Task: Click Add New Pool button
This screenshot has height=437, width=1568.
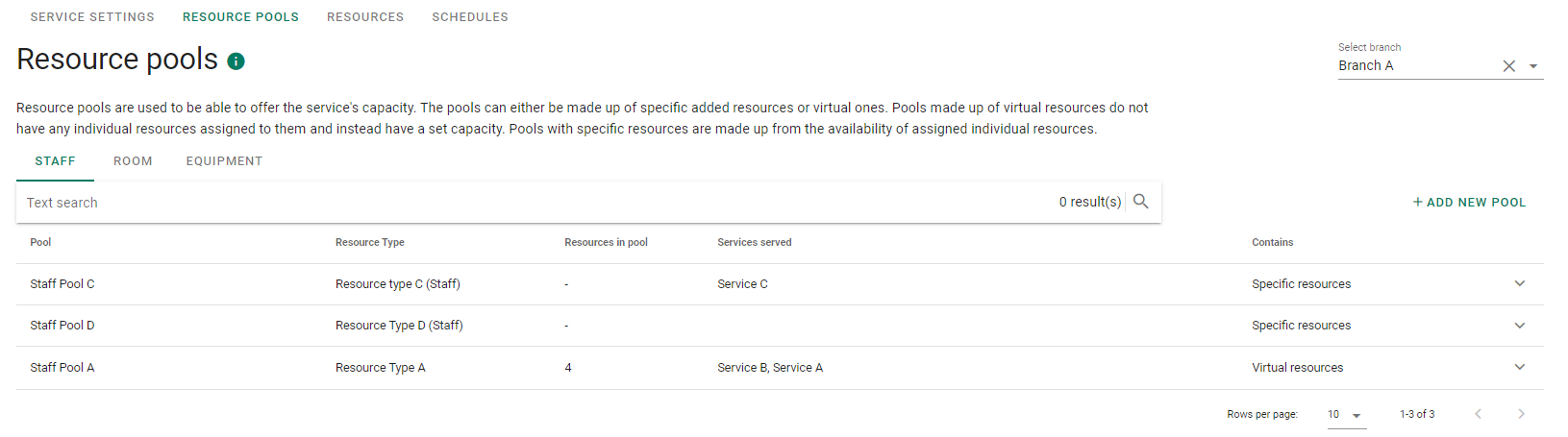Action: coord(1469,203)
